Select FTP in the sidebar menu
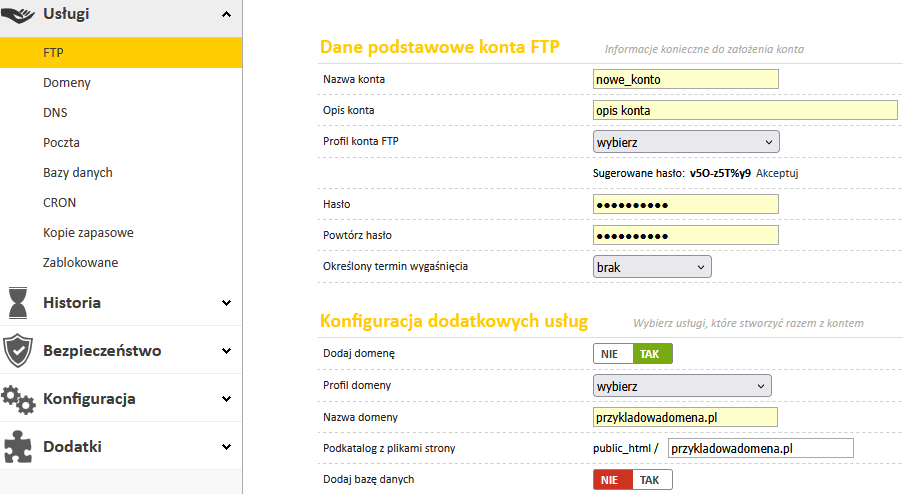Image resolution: width=903 pixels, height=494 pixels. (121, 53)
